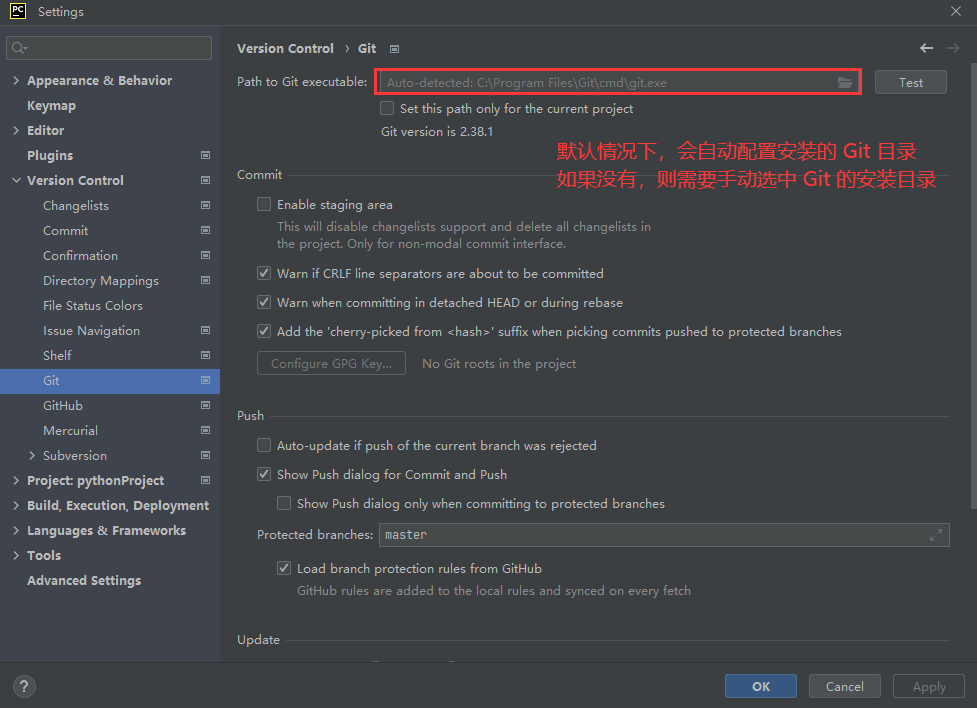Viewport: 977px width, 708px height.
Task: Open the folder browser for Git executable path
Action: (x=844, y=81)
